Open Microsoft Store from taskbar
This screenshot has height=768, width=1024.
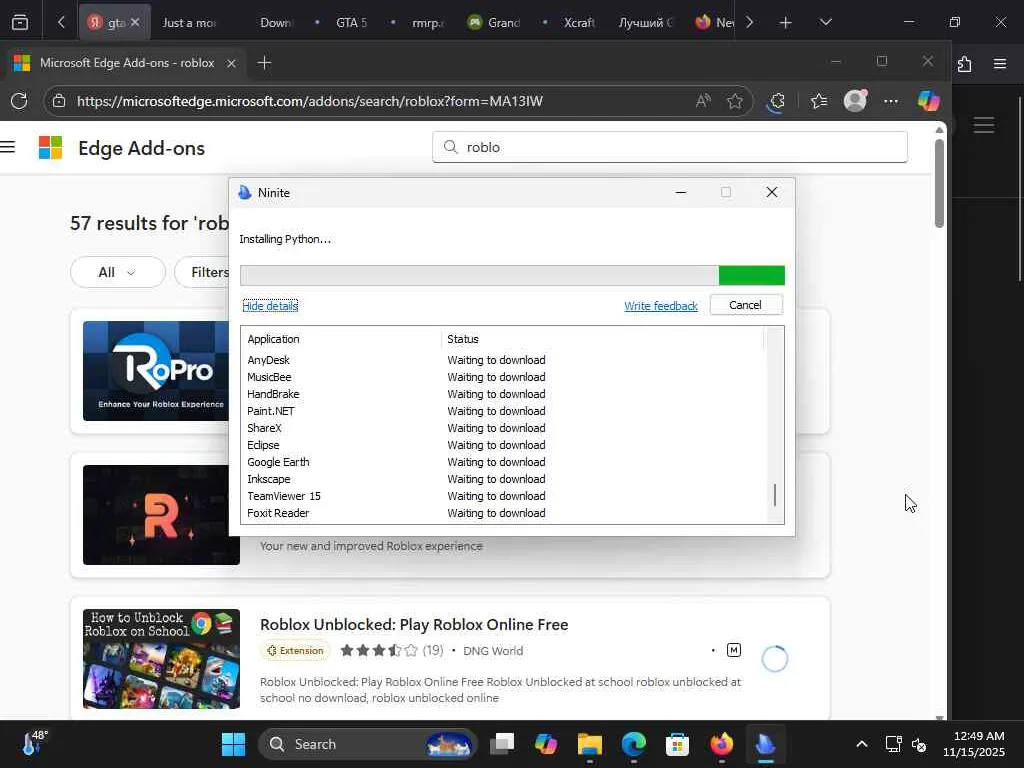pos(677,744)
